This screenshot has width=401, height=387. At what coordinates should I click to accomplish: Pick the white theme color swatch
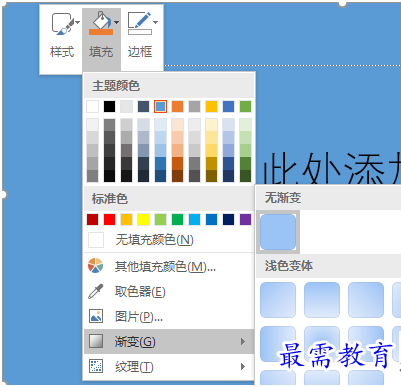click(x=92, y=106)
